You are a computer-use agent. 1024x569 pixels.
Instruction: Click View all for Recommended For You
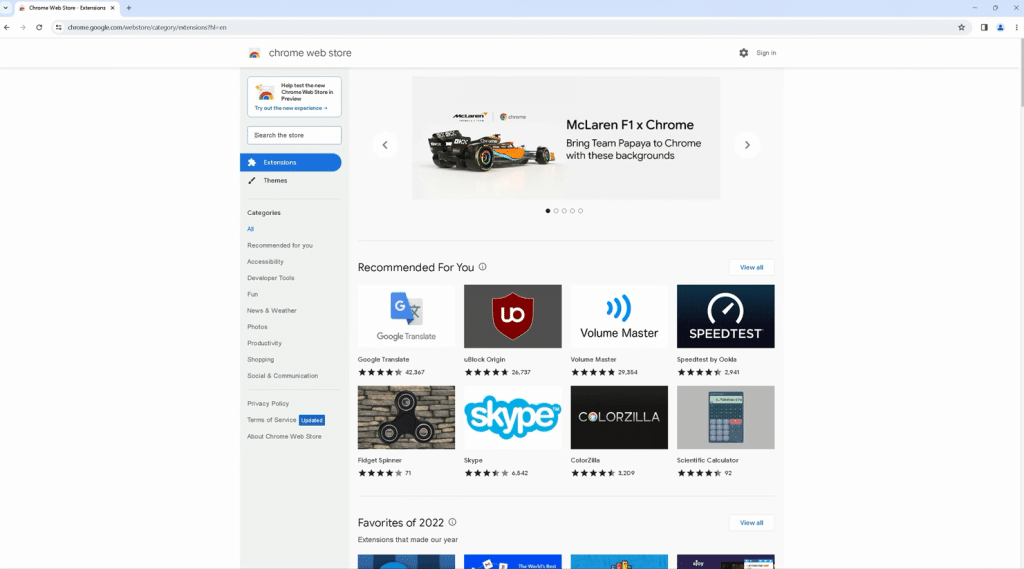click(752, 267)
